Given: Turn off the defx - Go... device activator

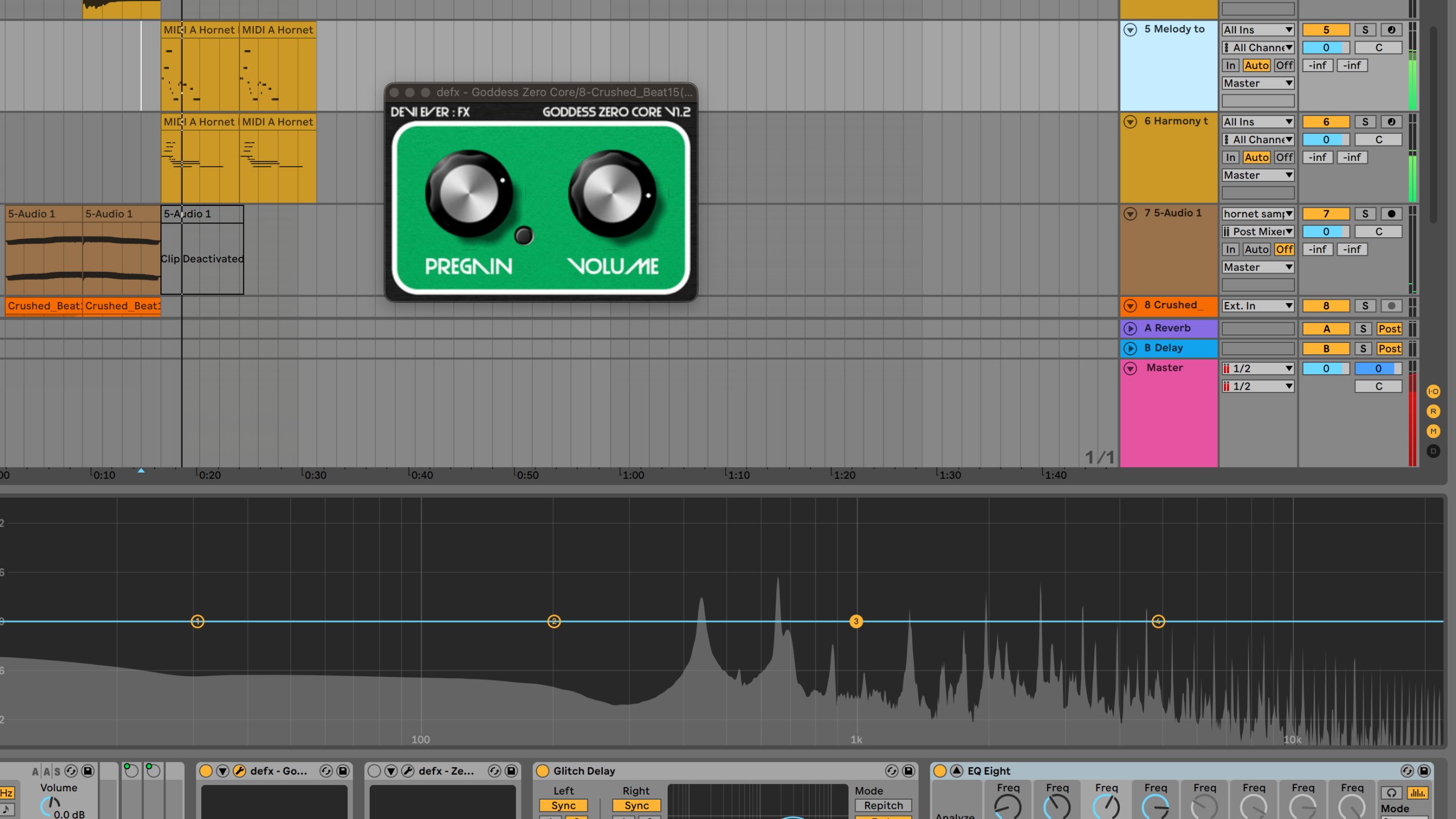Looking at the screenshot, I should [x=206, y=771].
